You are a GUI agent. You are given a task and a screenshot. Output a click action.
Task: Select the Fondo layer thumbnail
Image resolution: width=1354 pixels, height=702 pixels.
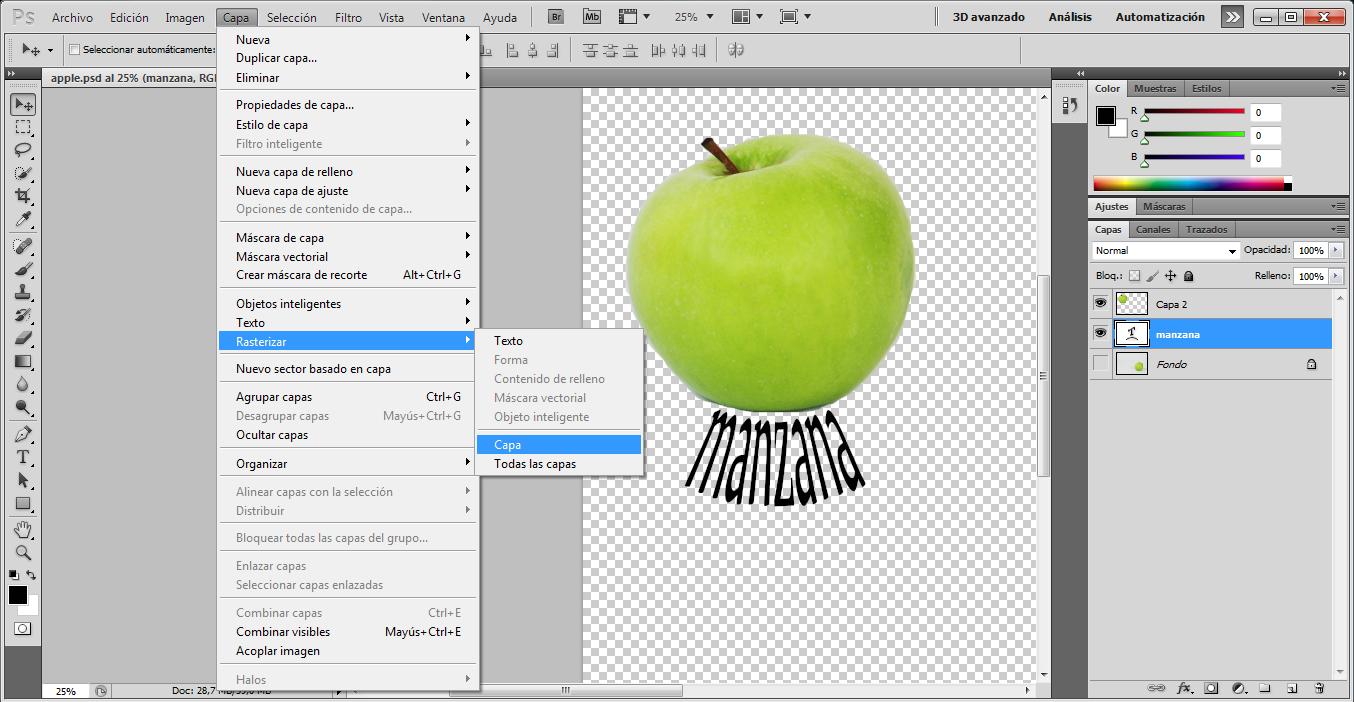tap(1131, 365)
